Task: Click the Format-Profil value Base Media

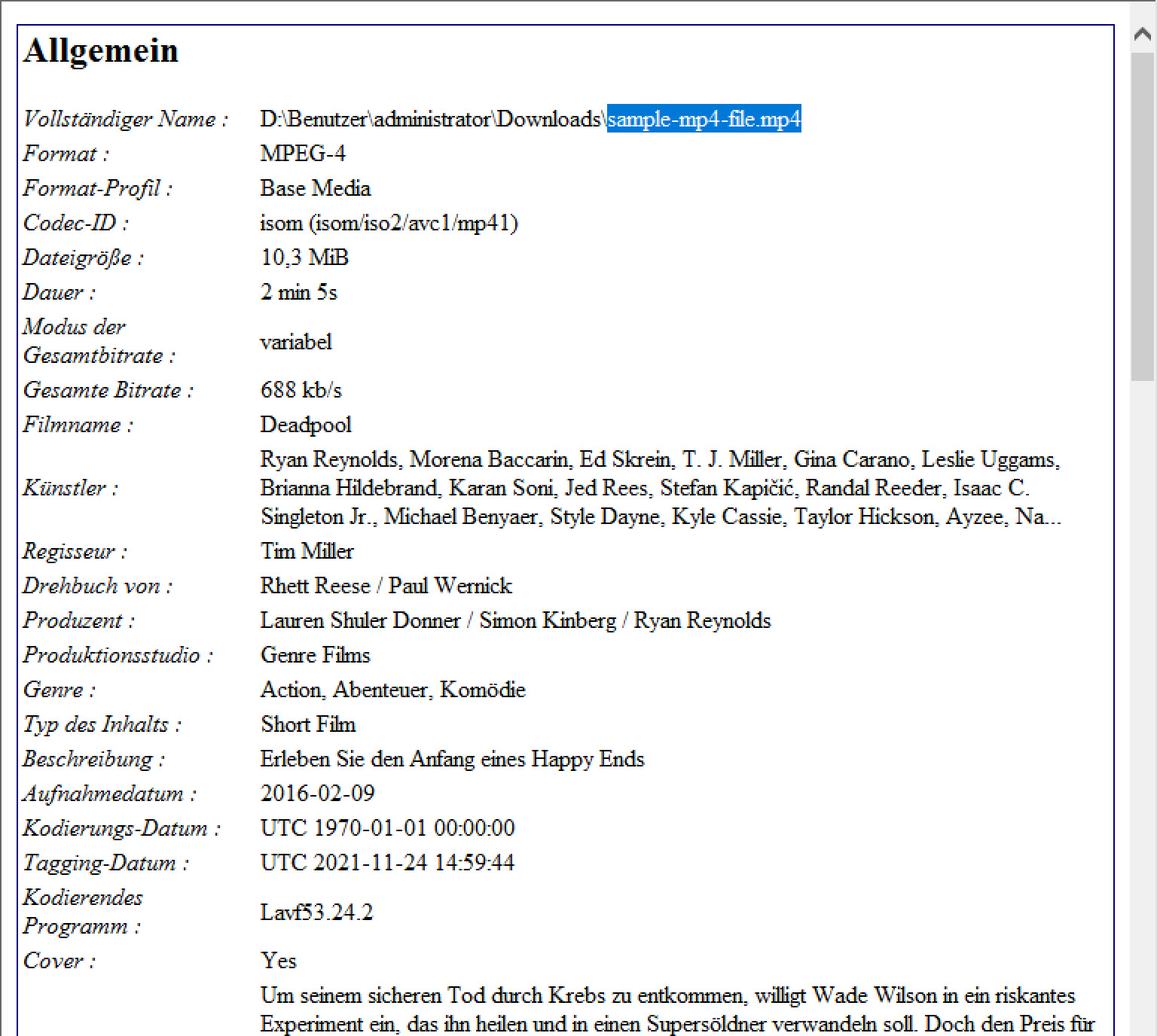Action: pyautogui.click(x=316, y=188)
